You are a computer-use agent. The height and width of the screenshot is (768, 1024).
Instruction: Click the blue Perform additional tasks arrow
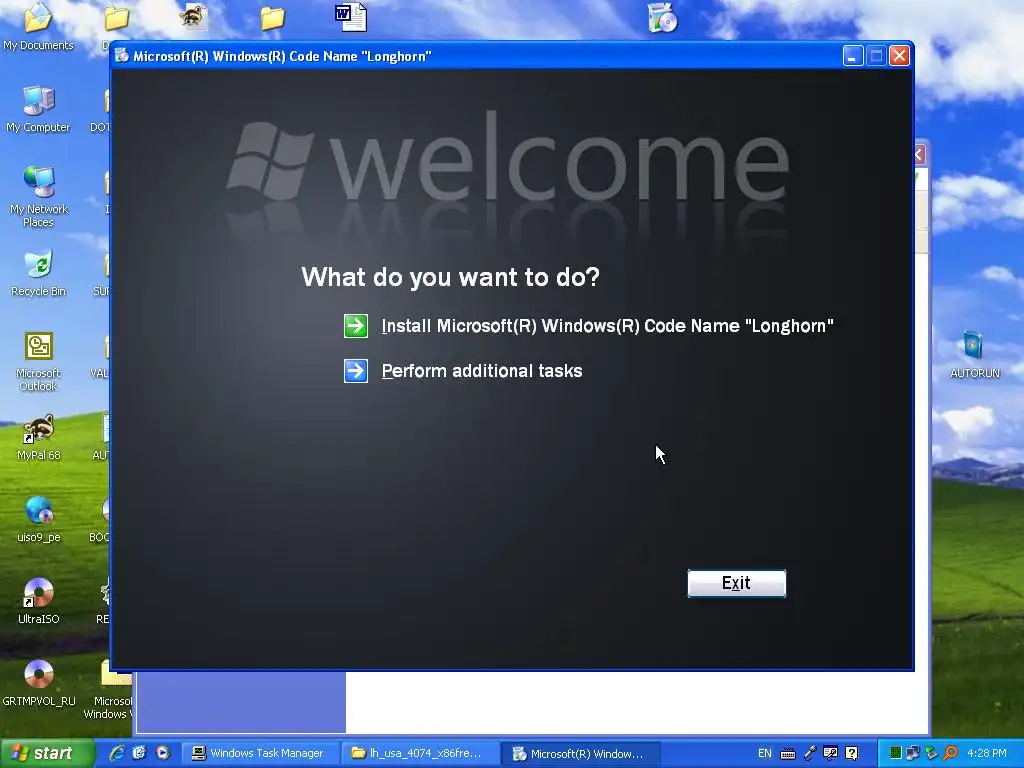pos(356,371)
